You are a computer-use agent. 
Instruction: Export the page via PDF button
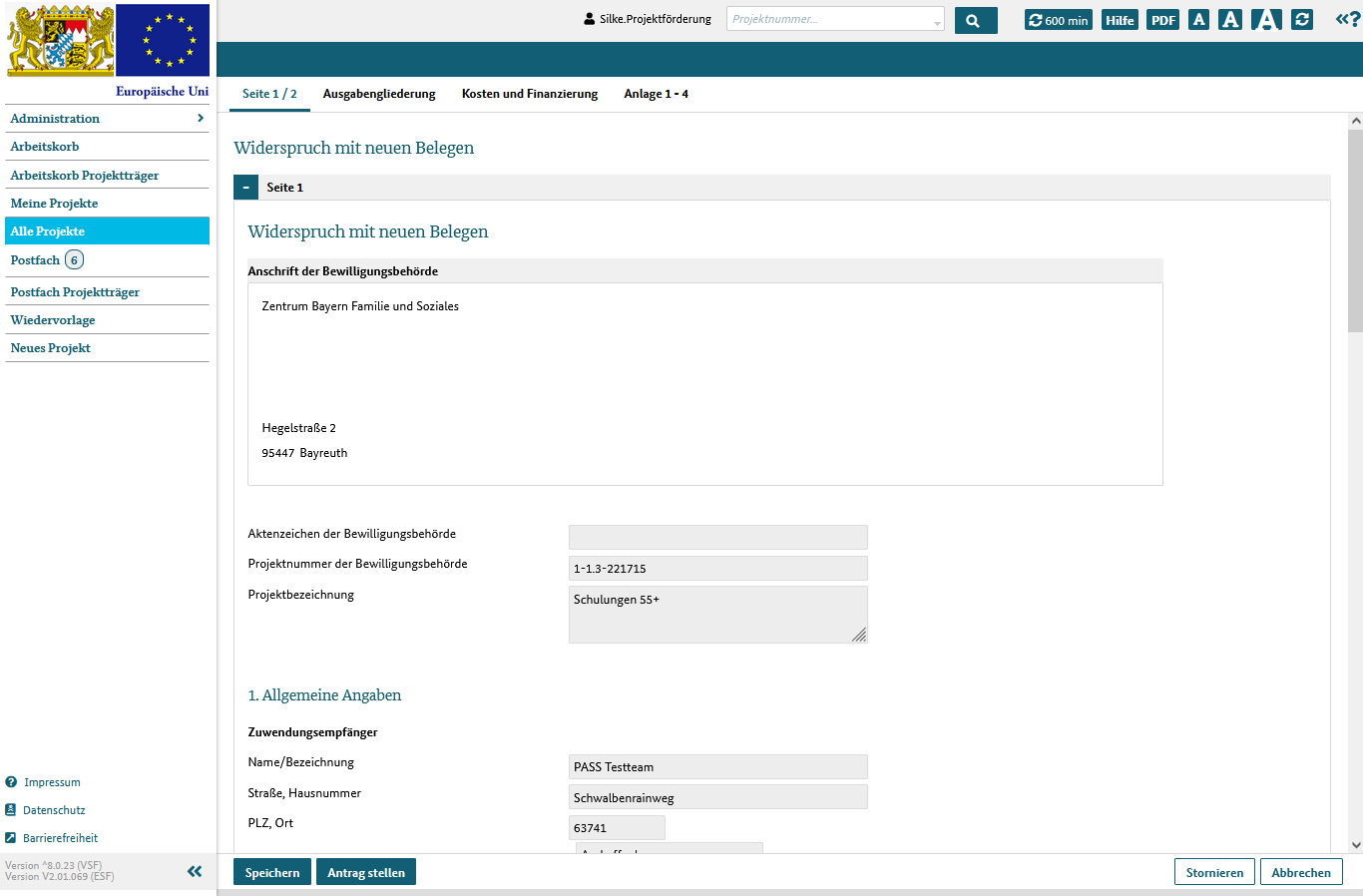coord(1163,20)
